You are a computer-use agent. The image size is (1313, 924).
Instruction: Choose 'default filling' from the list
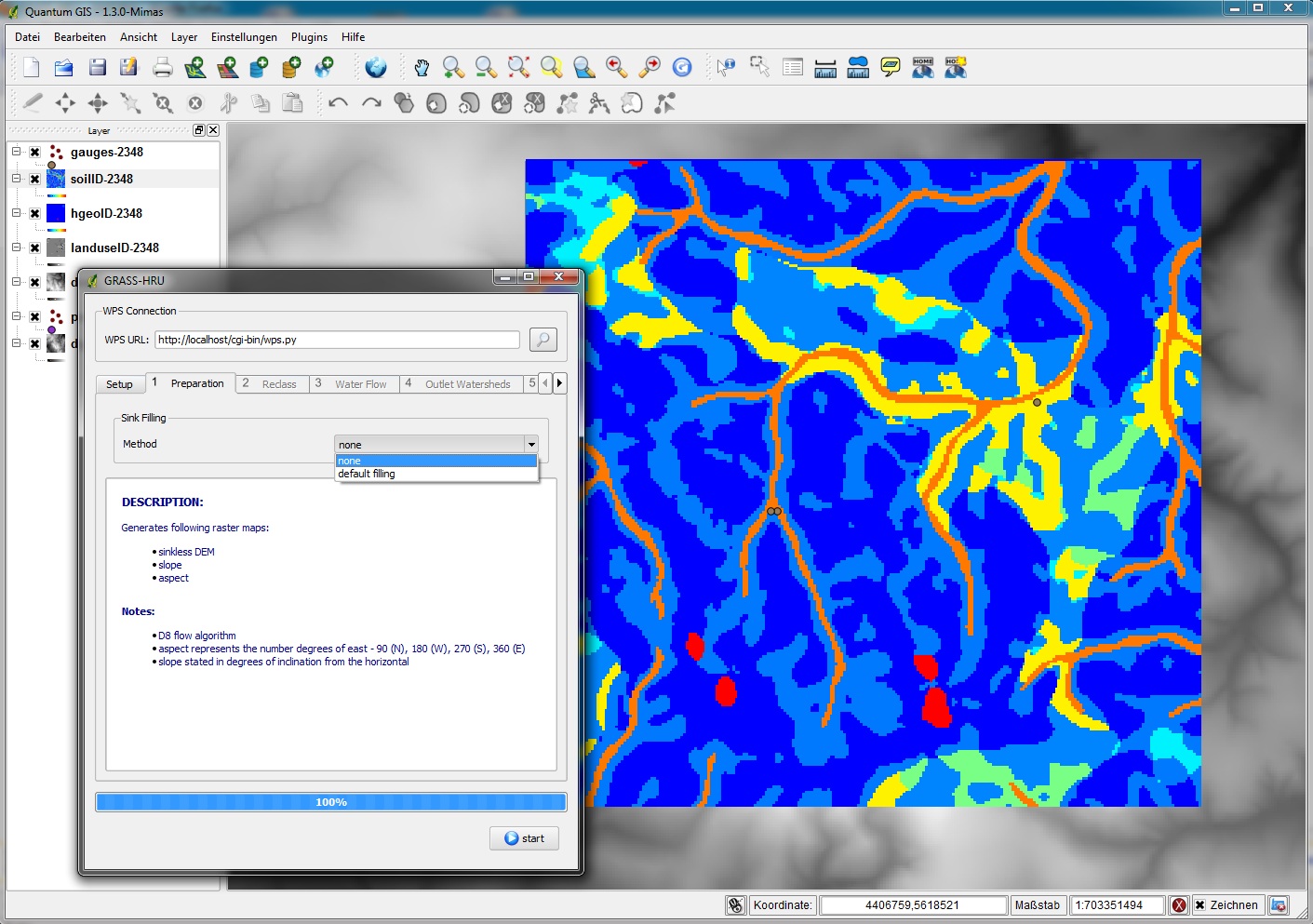[367, 475]
